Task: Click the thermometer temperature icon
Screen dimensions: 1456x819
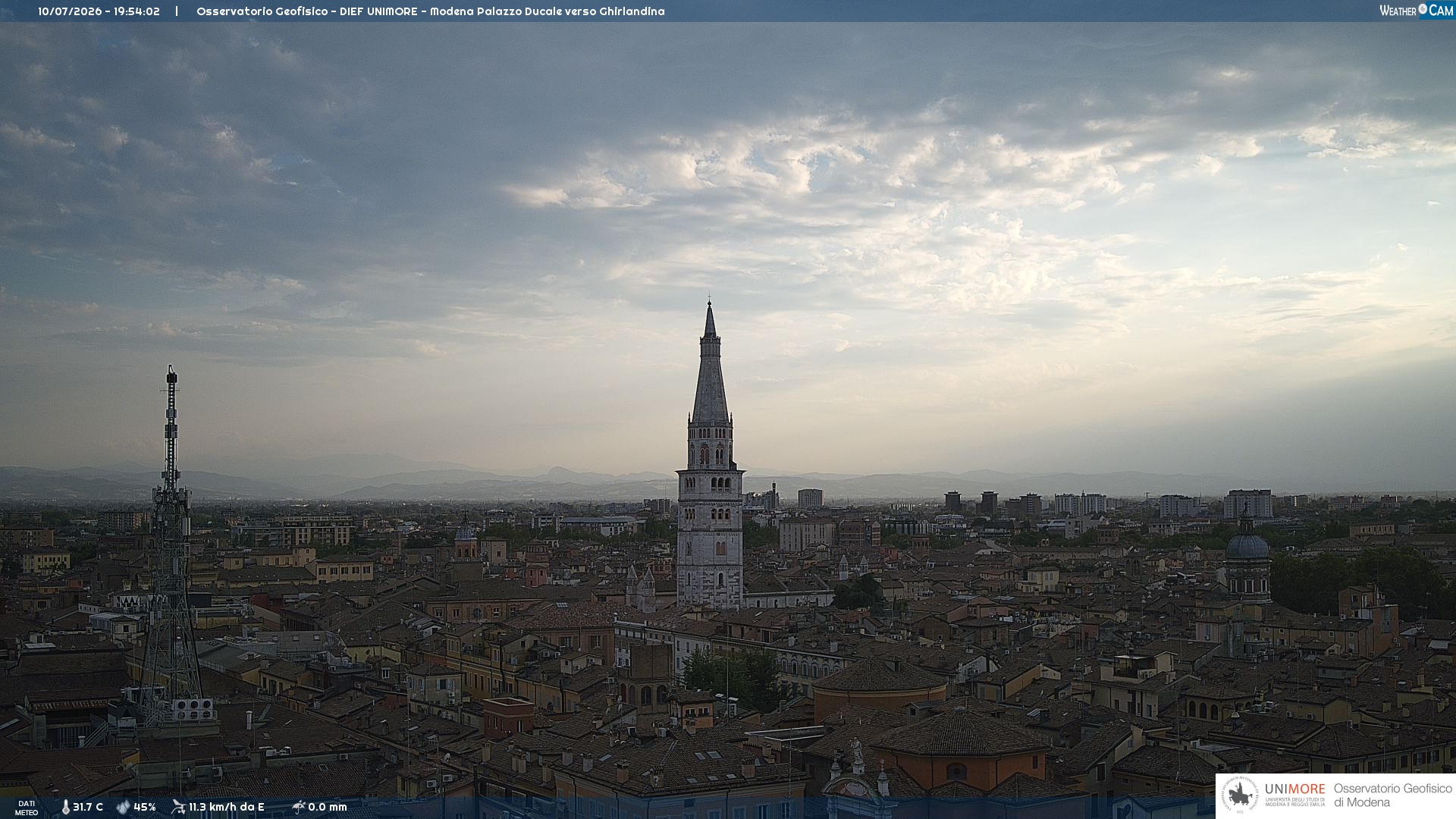Action: coord(65,808)
